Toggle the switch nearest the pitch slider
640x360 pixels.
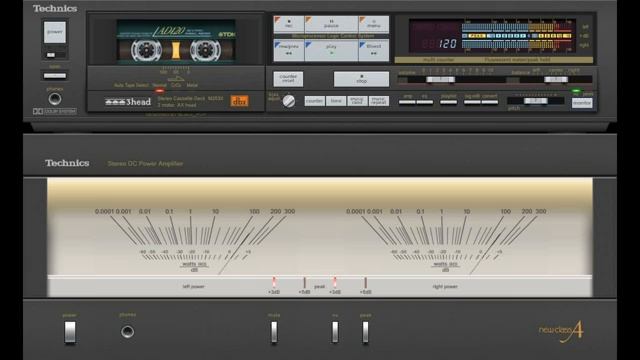click(489, 102)
